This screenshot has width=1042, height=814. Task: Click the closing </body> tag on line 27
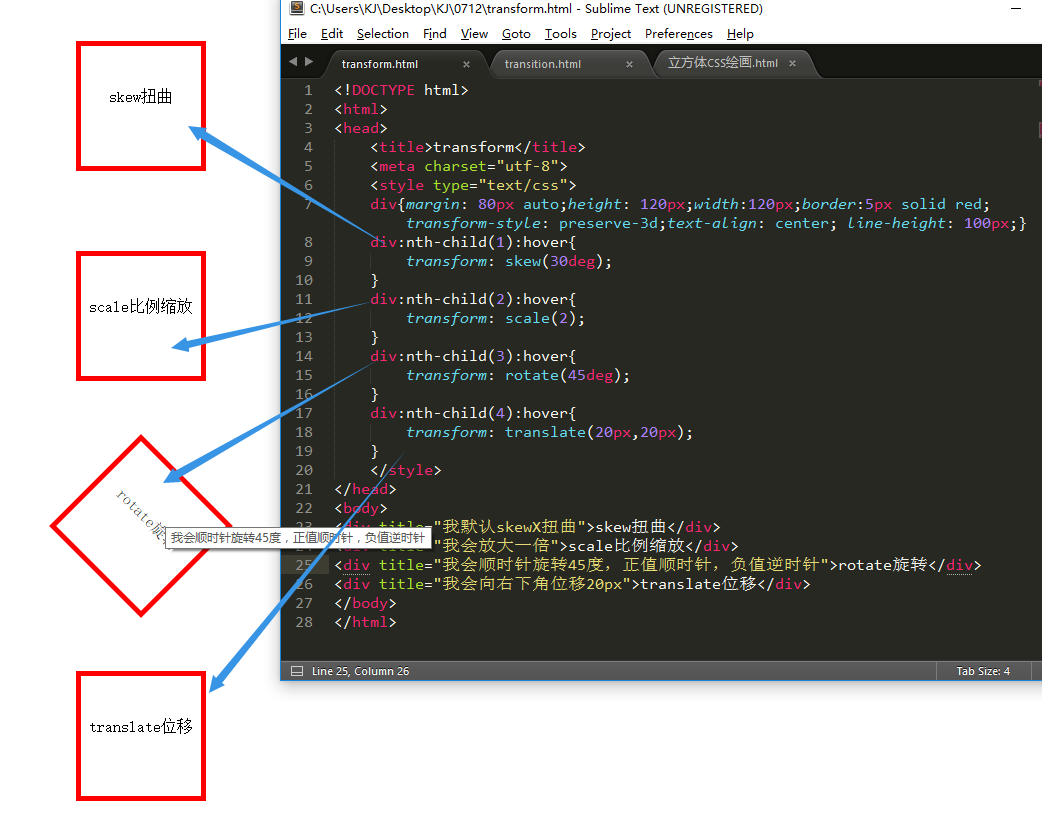pos(365,603)
